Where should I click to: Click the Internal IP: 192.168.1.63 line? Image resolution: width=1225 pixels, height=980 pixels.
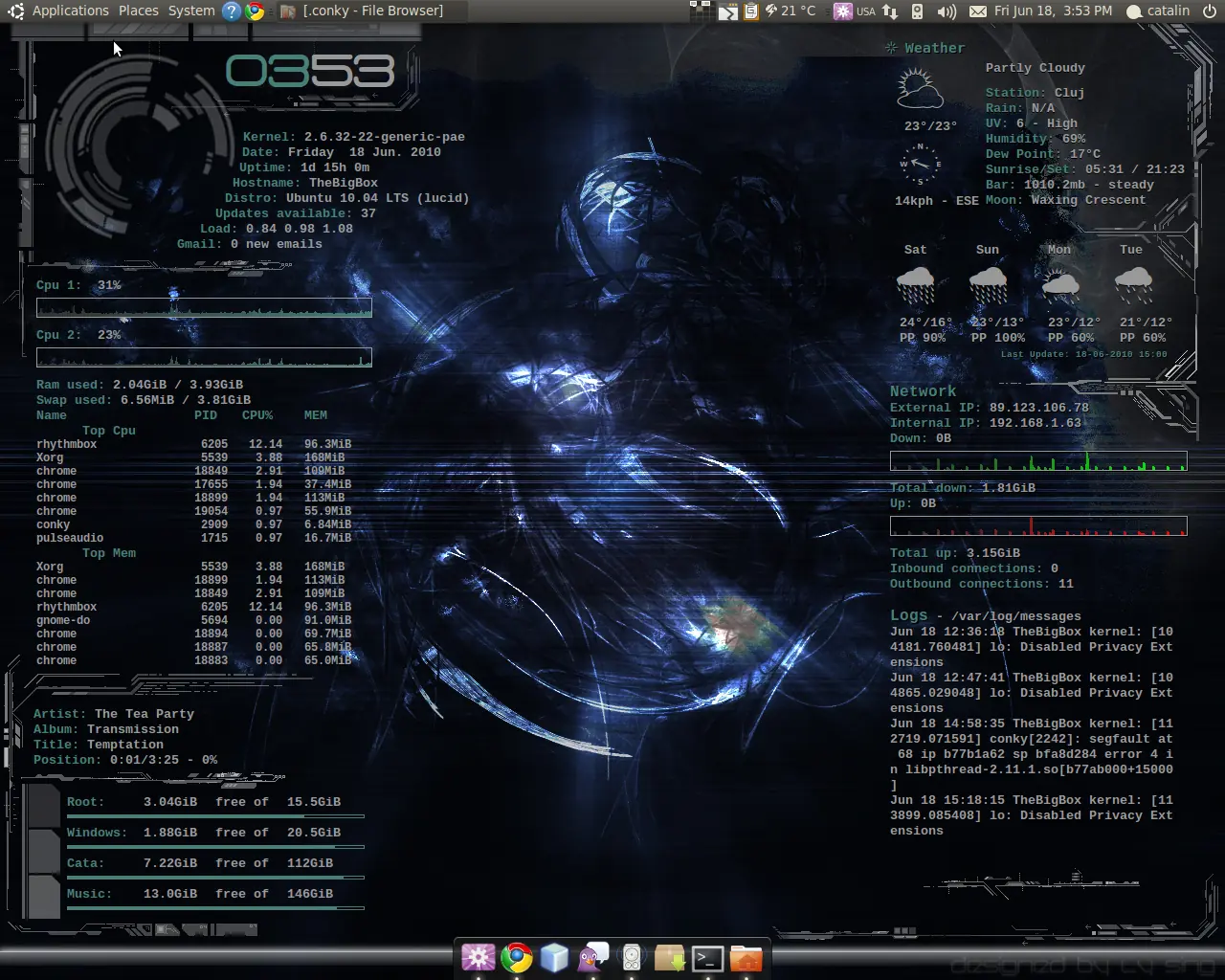(x=986, y=423)
